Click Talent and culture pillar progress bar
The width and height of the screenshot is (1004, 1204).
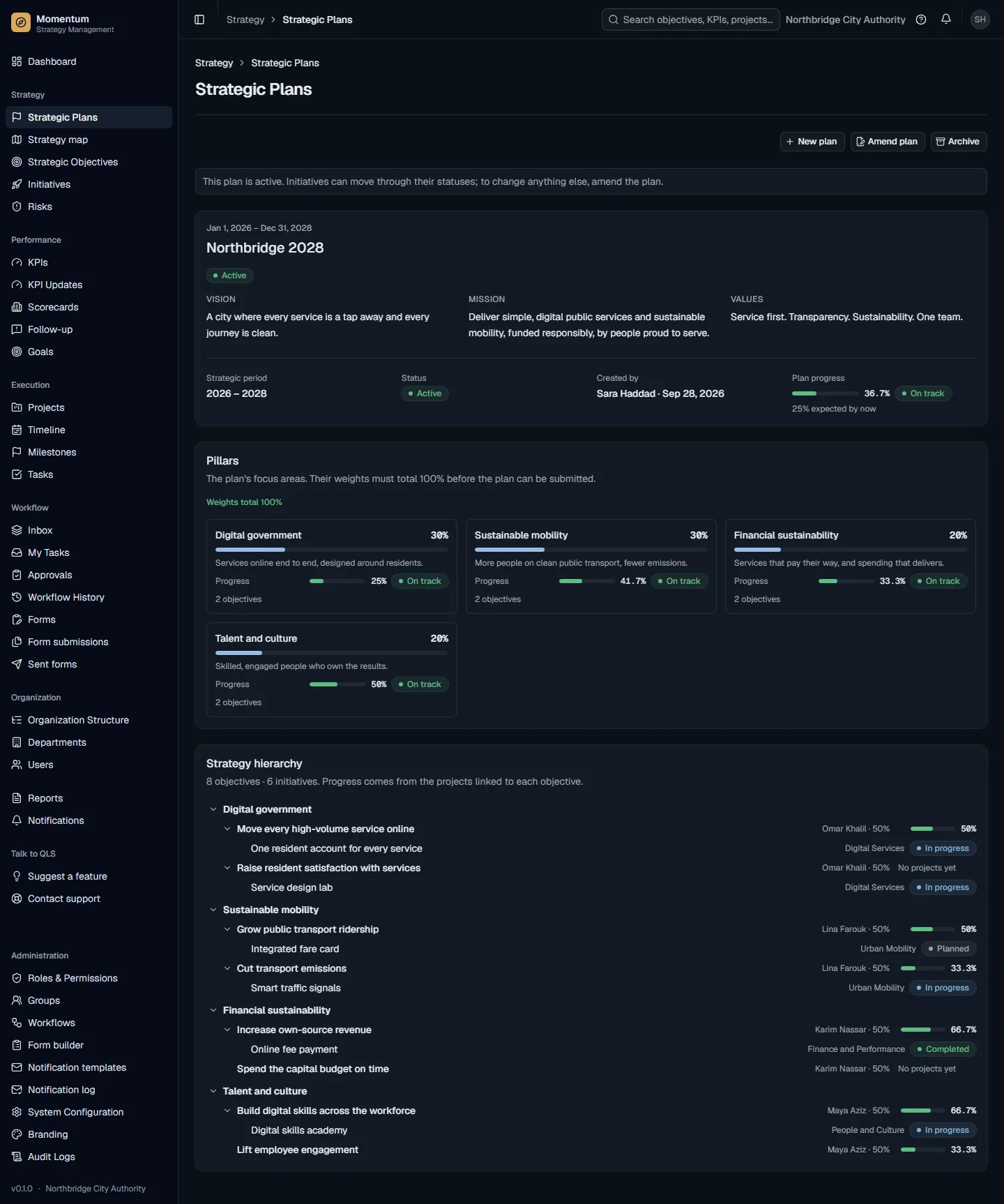337,684
